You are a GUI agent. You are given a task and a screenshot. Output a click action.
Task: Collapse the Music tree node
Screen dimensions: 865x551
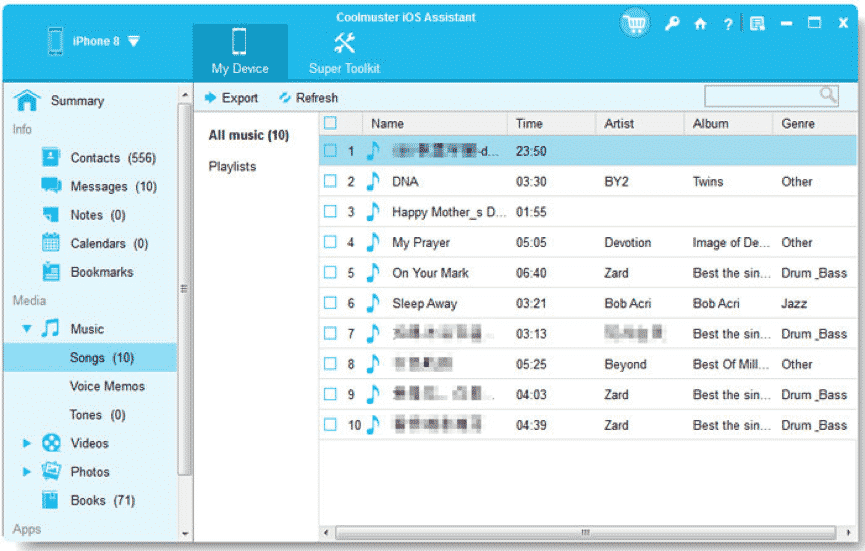coord(26,329)
